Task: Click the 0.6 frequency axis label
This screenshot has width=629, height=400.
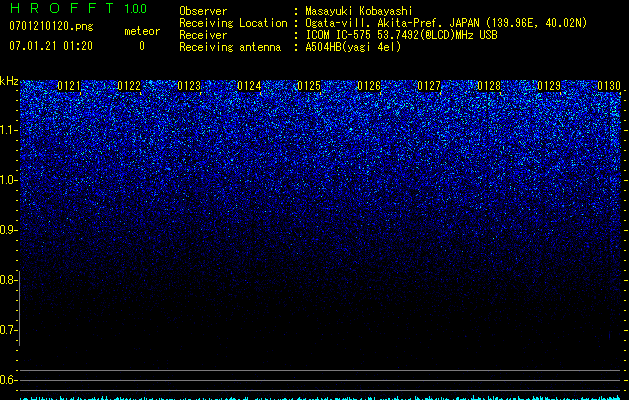Action: tap(8, 380)
